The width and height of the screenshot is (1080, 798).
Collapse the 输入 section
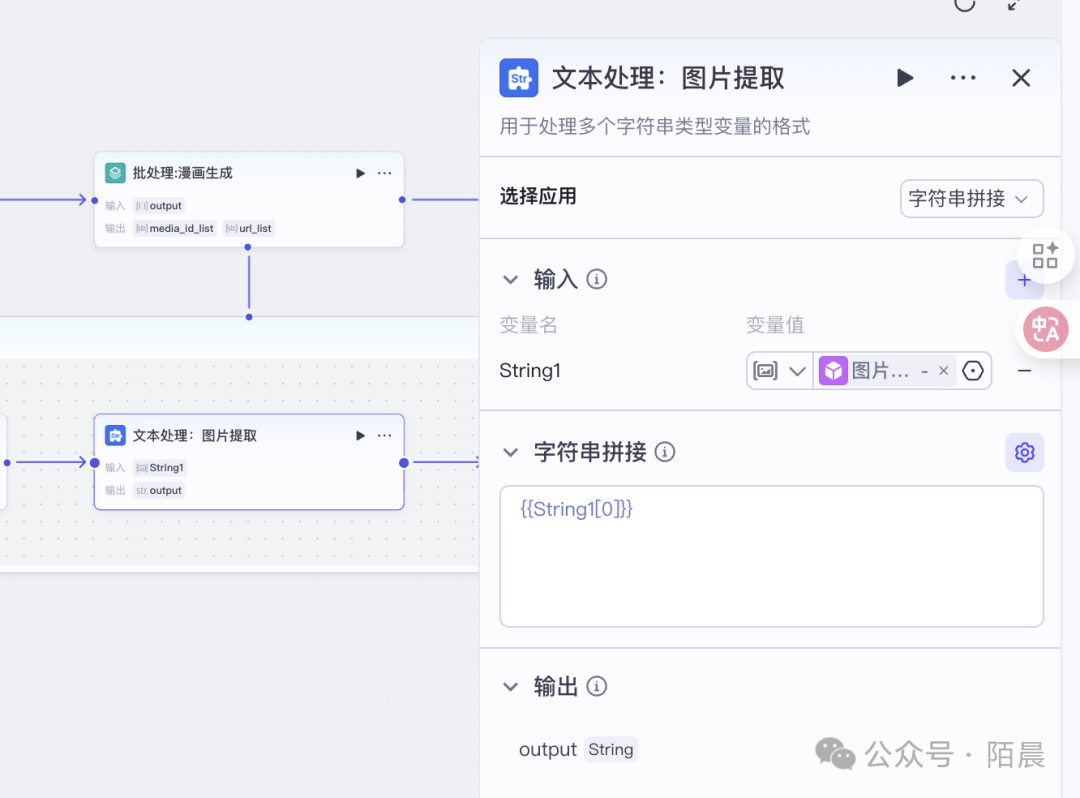[x=511, y=280]
